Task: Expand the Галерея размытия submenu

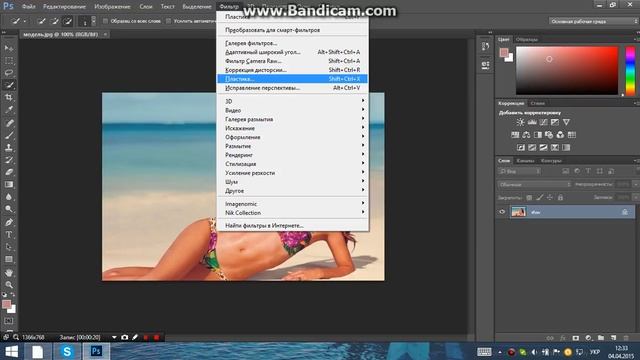Action: (x=293, y=119)
